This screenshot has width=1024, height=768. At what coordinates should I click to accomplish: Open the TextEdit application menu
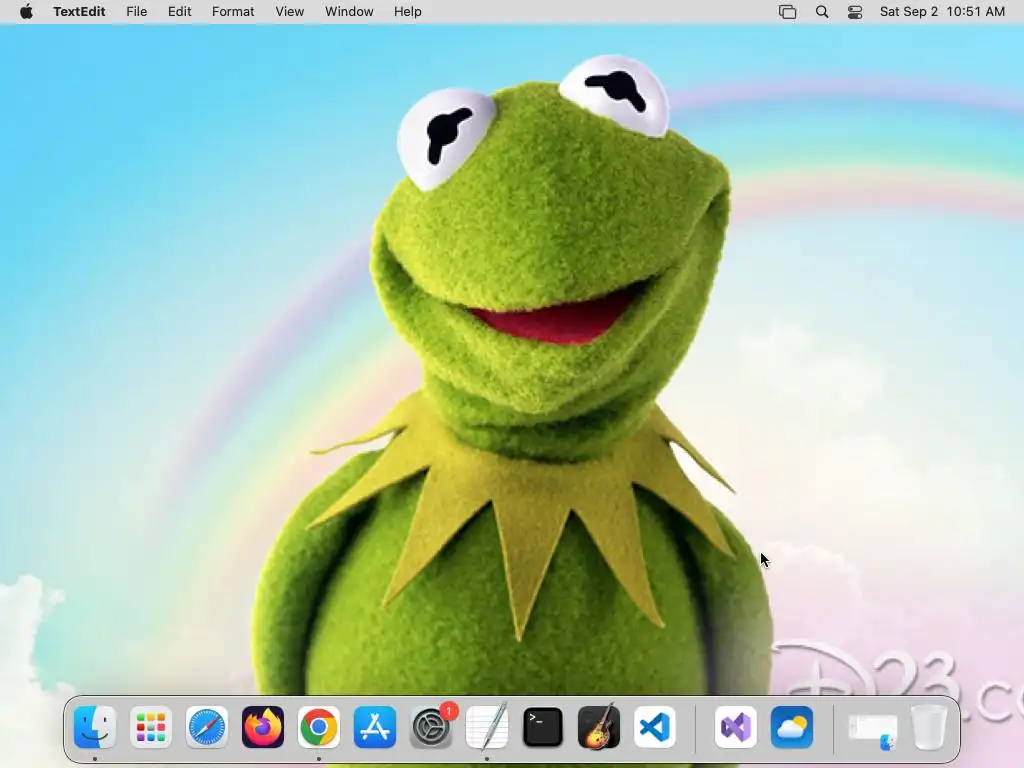[x=79, y=12]
